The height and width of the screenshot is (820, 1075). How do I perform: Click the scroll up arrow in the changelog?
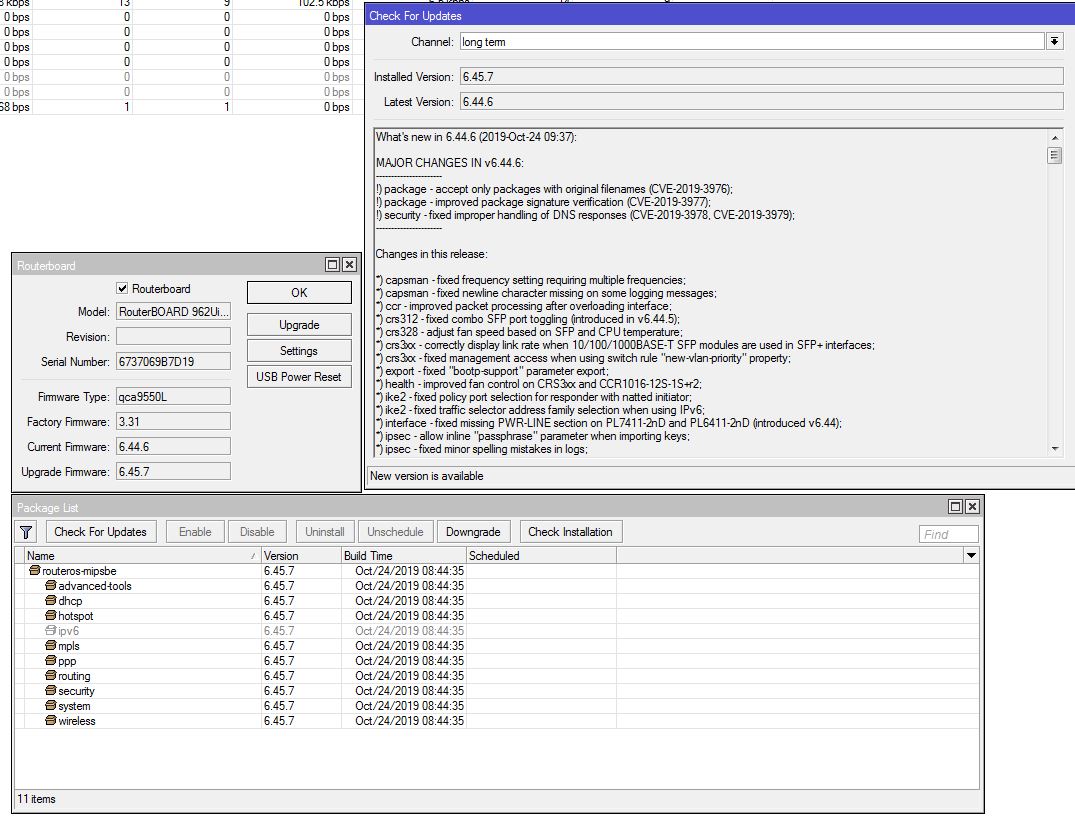[x=1055, y=138]
